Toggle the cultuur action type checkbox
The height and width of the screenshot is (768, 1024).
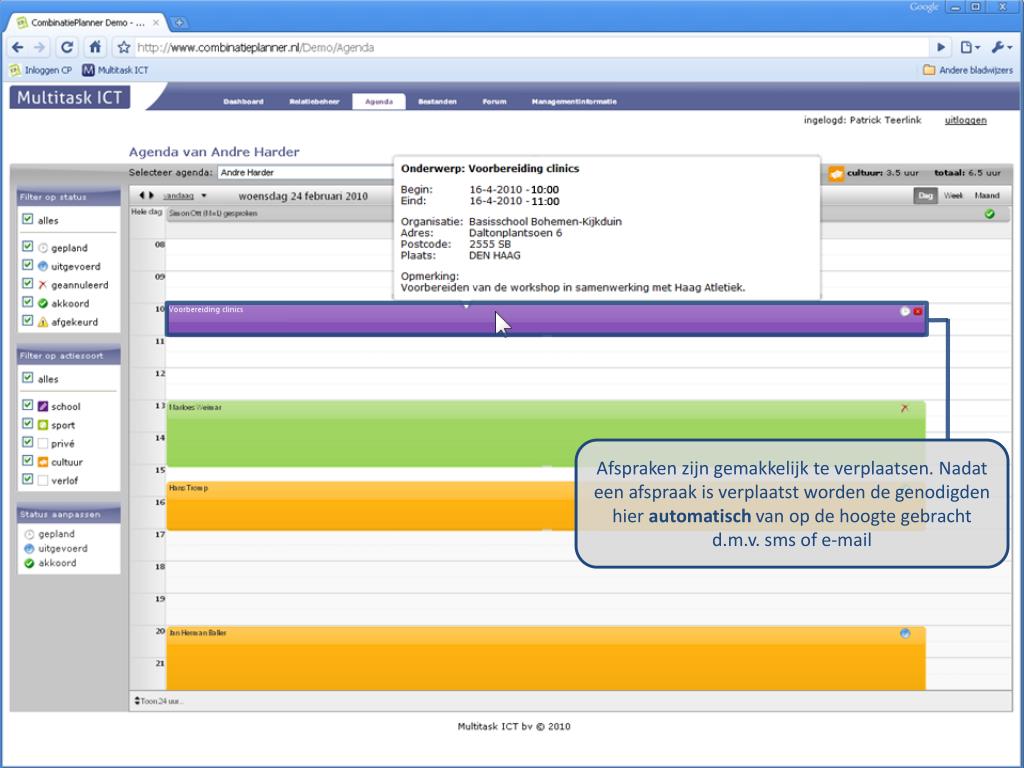(x=27, y=460)
